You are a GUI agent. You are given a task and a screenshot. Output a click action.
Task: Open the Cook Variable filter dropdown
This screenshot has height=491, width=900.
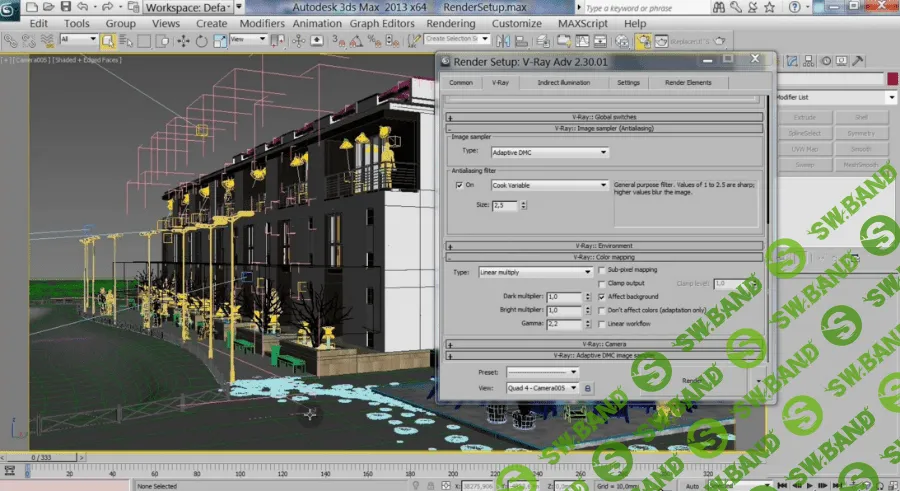click(x=548, y=185)
